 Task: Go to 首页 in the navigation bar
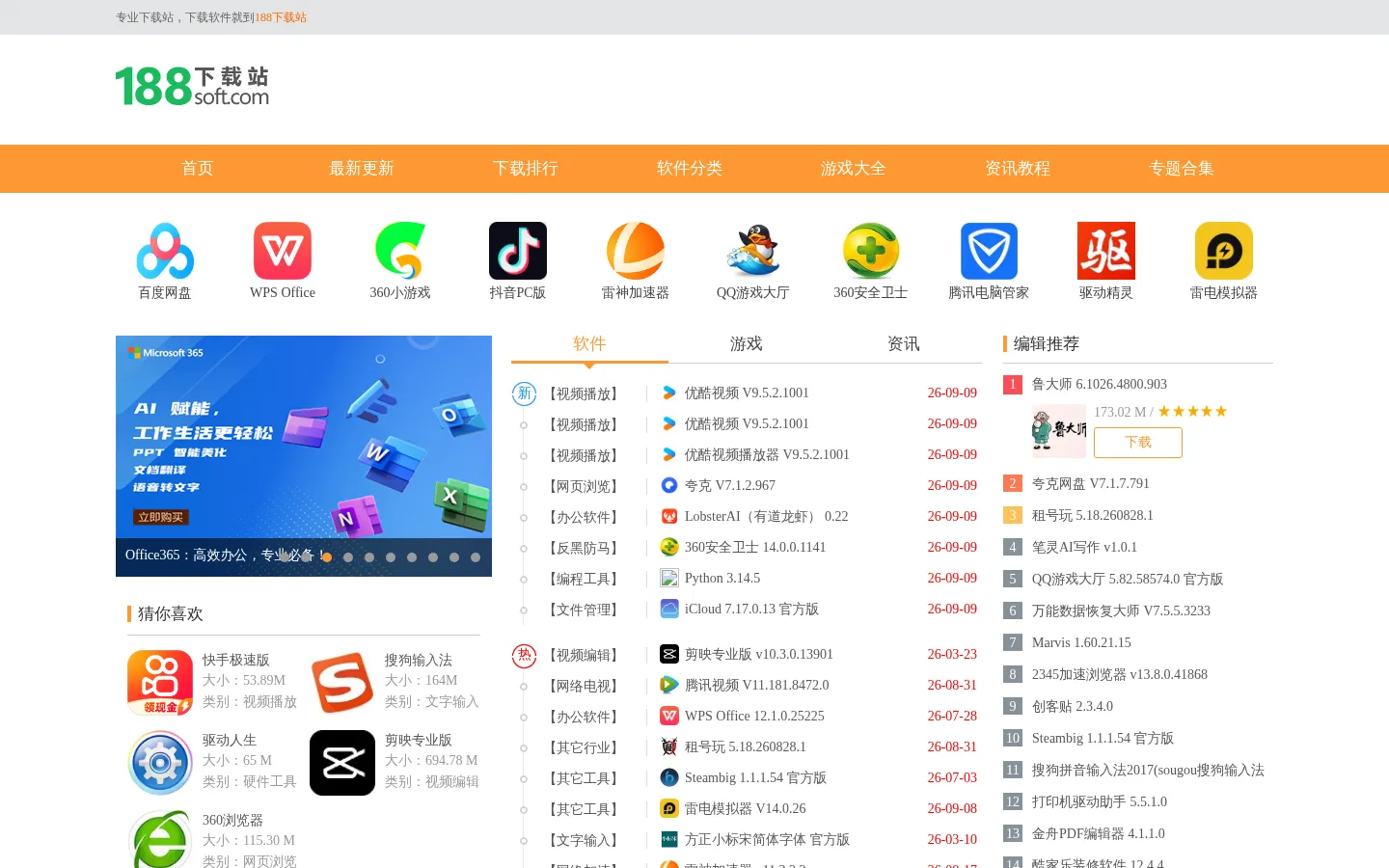pos(198,169)
